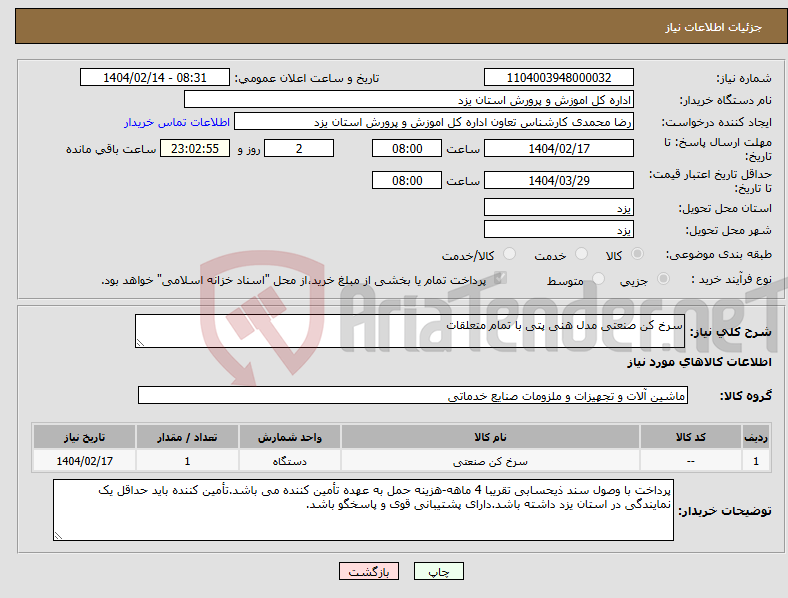
Task: Select the کالا radio button
Action: [637, 254]
